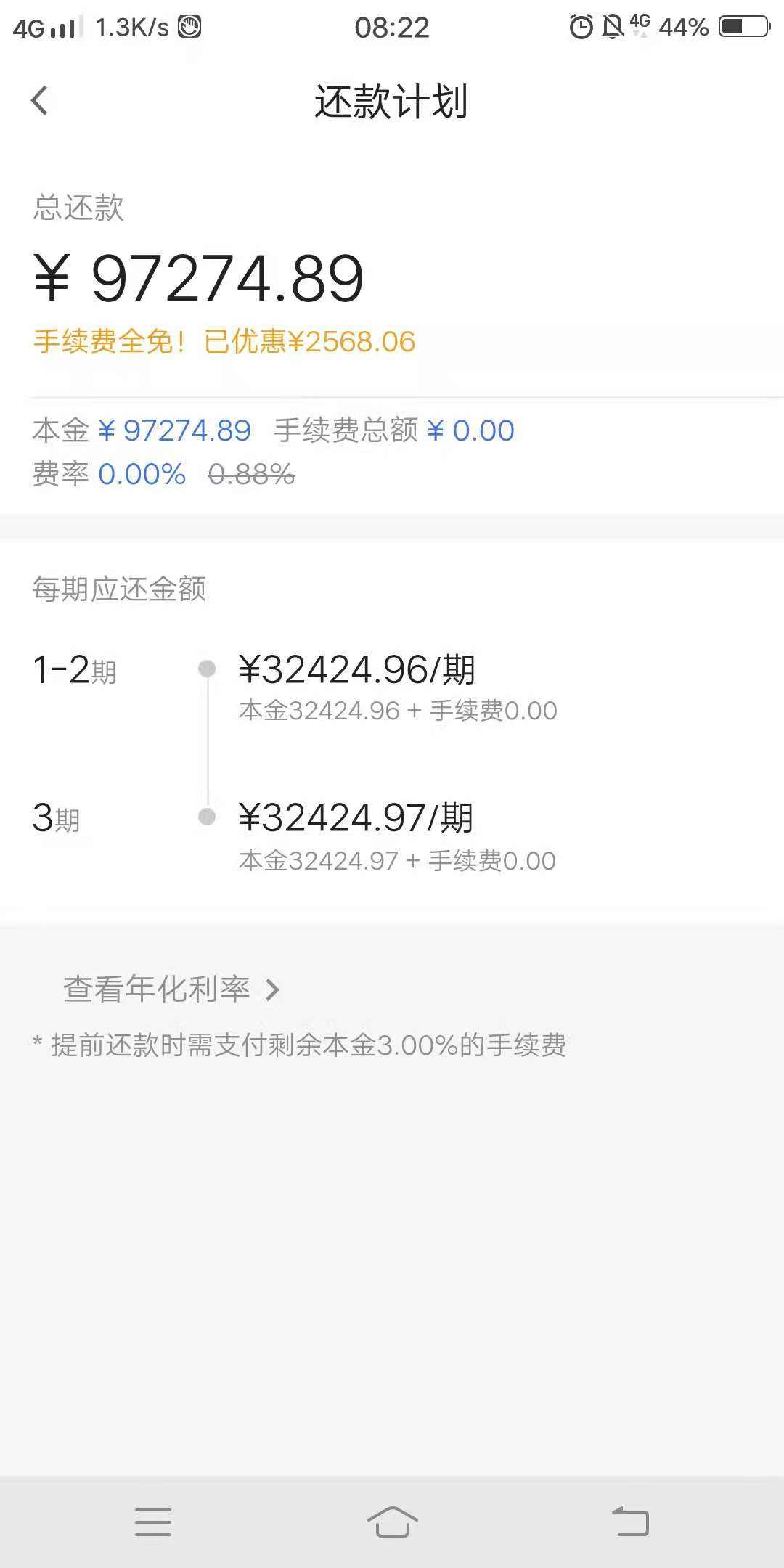Select the 1-2期 timeline dot
The height and width of the screenshot is (1568, 784).
207,668
